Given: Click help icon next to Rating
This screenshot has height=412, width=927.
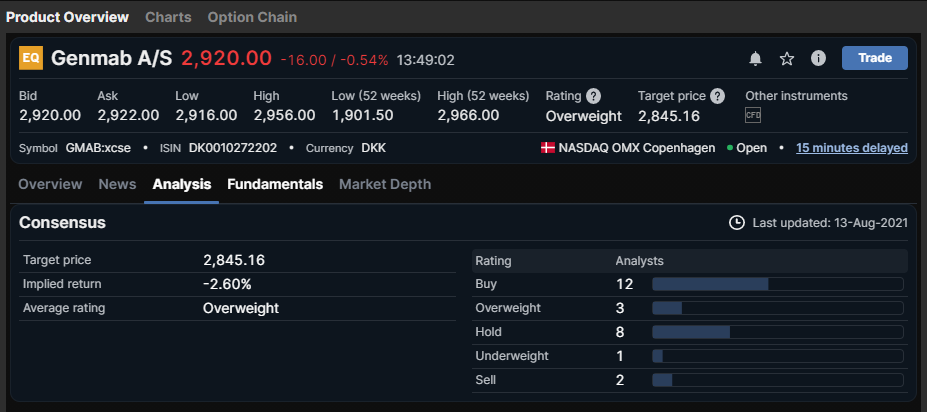Looking at the screenshot, I should (594, 96).
